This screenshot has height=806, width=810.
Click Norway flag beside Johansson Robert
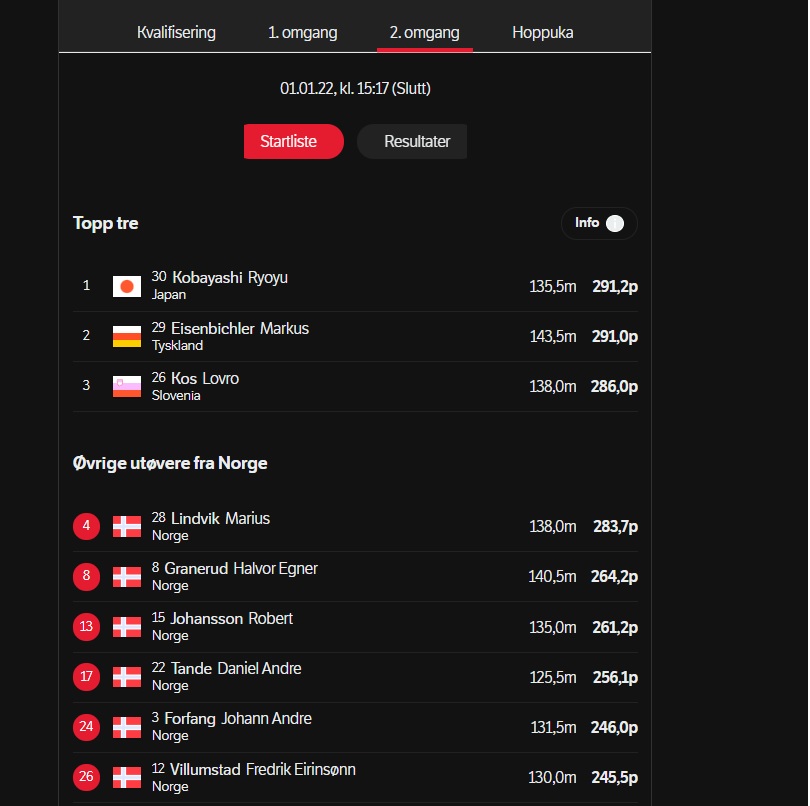pos(127,627)
